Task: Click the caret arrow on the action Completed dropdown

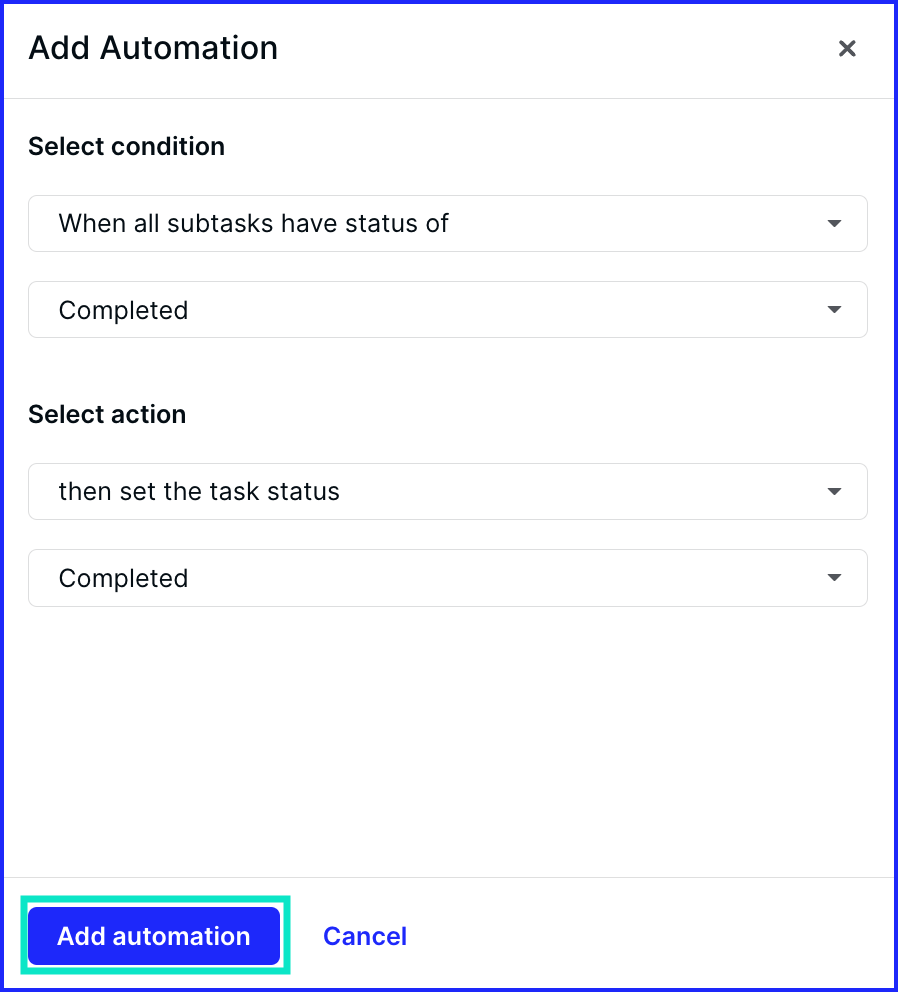Action: pyautogui.click(x=834, y=578)
